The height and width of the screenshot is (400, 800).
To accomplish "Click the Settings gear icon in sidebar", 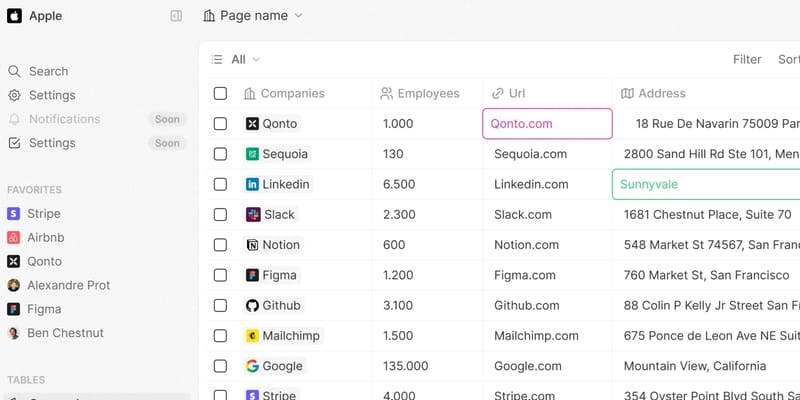I will [x=14, y=95].
